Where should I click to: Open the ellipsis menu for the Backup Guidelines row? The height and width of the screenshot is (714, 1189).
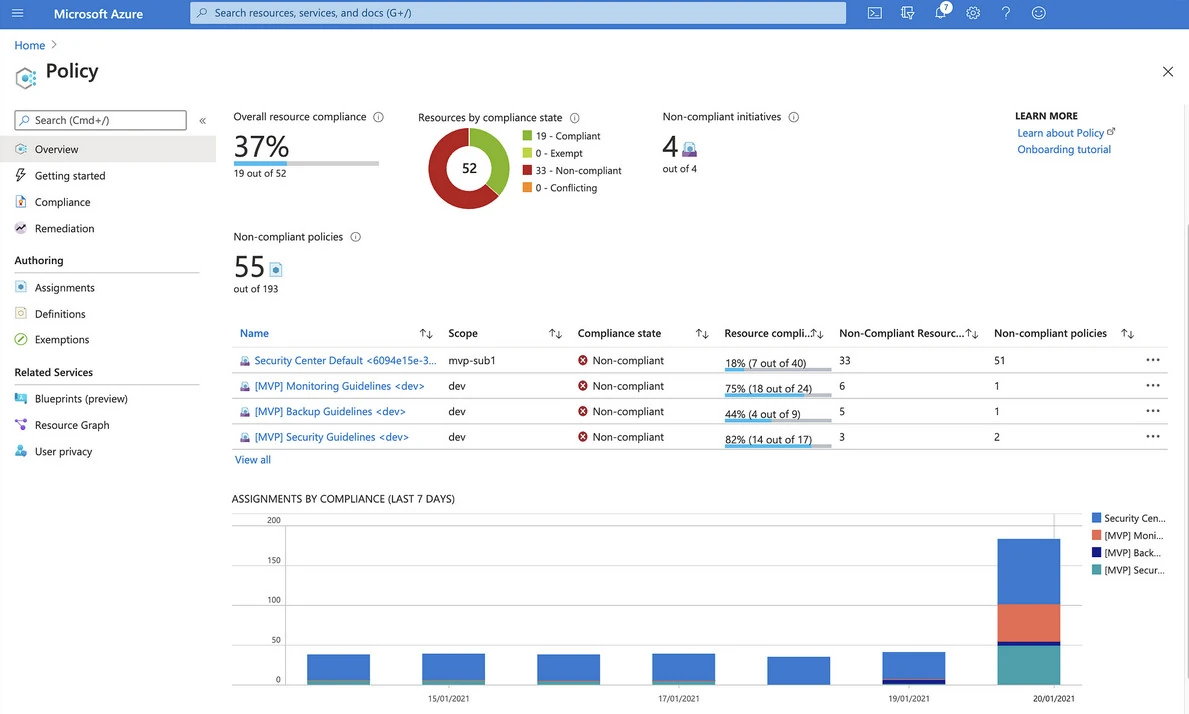(1153, 411)
